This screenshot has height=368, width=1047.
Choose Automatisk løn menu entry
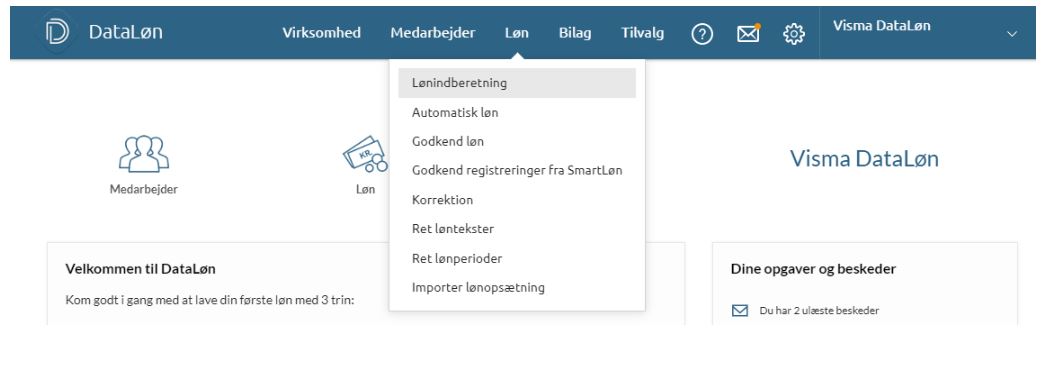pos(517,112)
